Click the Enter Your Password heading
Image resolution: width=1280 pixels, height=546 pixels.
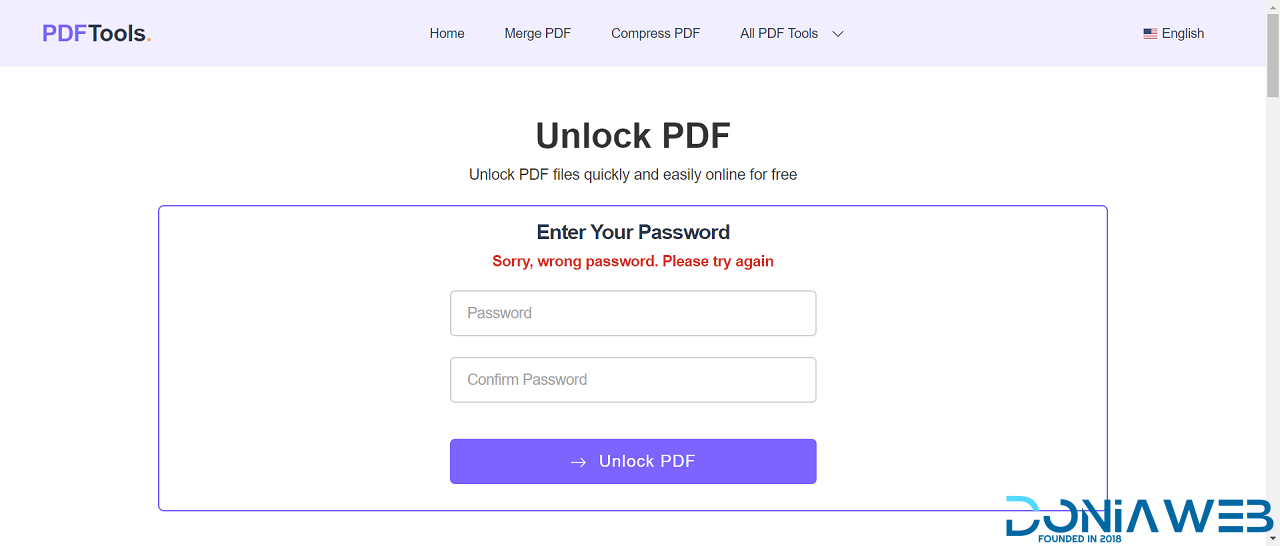(x=633, y=232)
